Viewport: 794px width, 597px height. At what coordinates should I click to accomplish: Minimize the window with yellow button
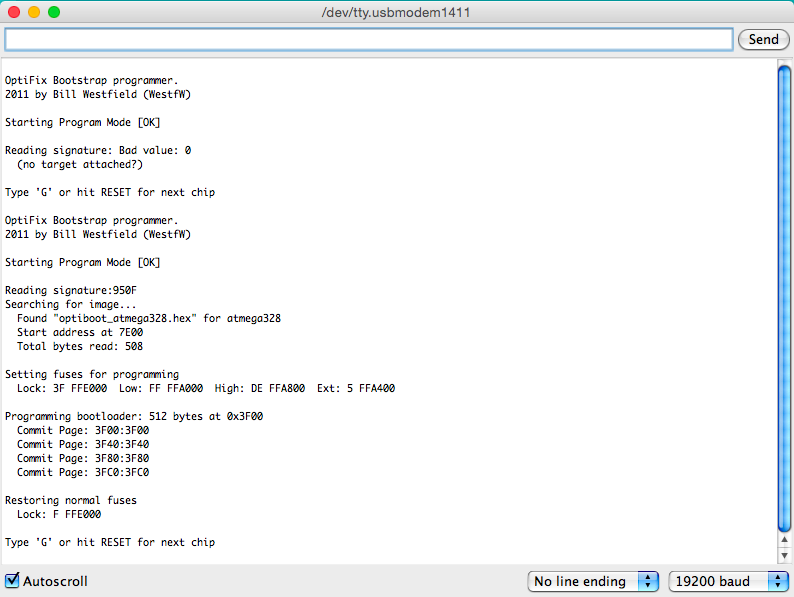(34, 12)
